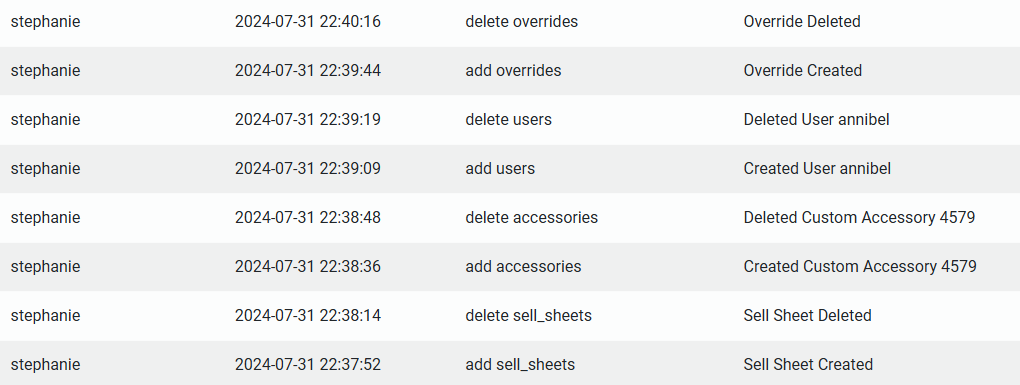Click the 'delete overrides' action cell
Image resolution: width=1020 pixels, height=385 pixels.
(x=522, y=21)
